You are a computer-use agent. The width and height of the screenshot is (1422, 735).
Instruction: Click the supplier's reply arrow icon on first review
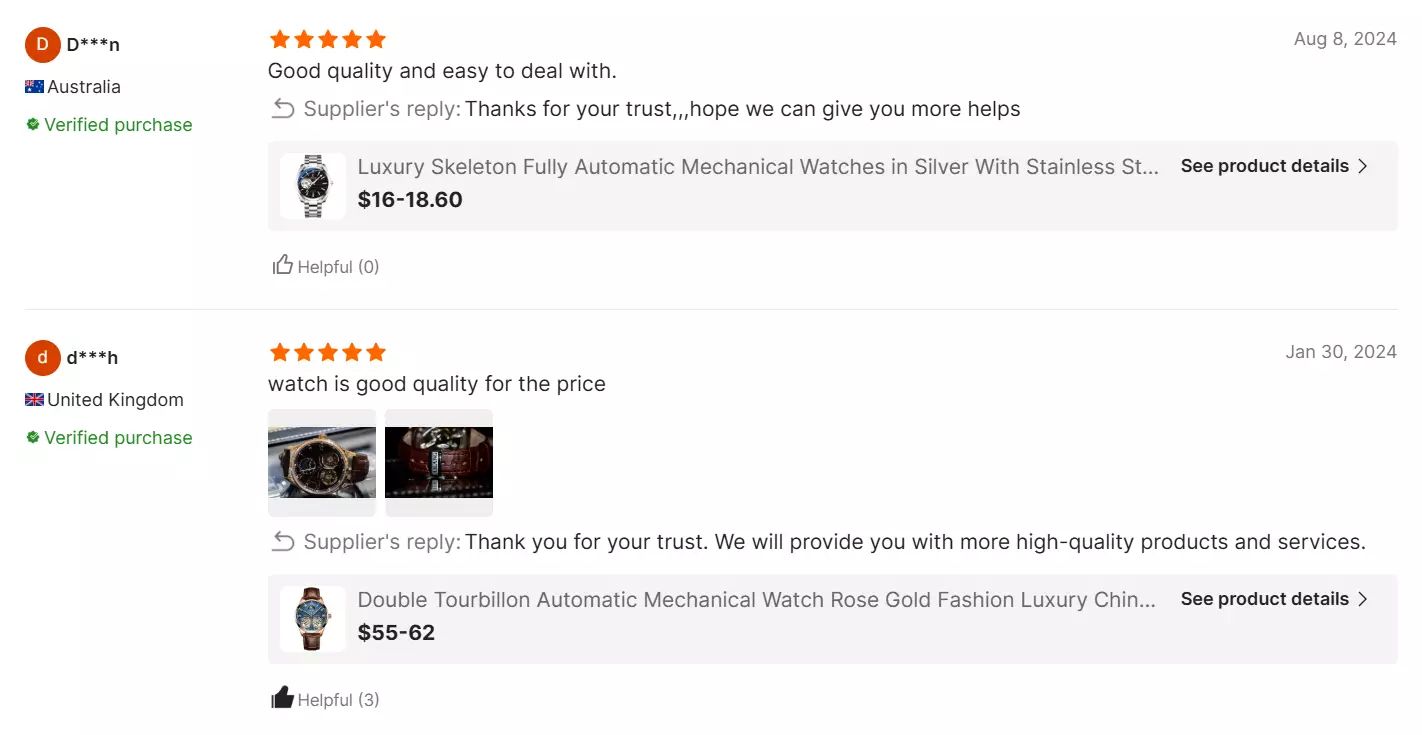tap(282, 108)
